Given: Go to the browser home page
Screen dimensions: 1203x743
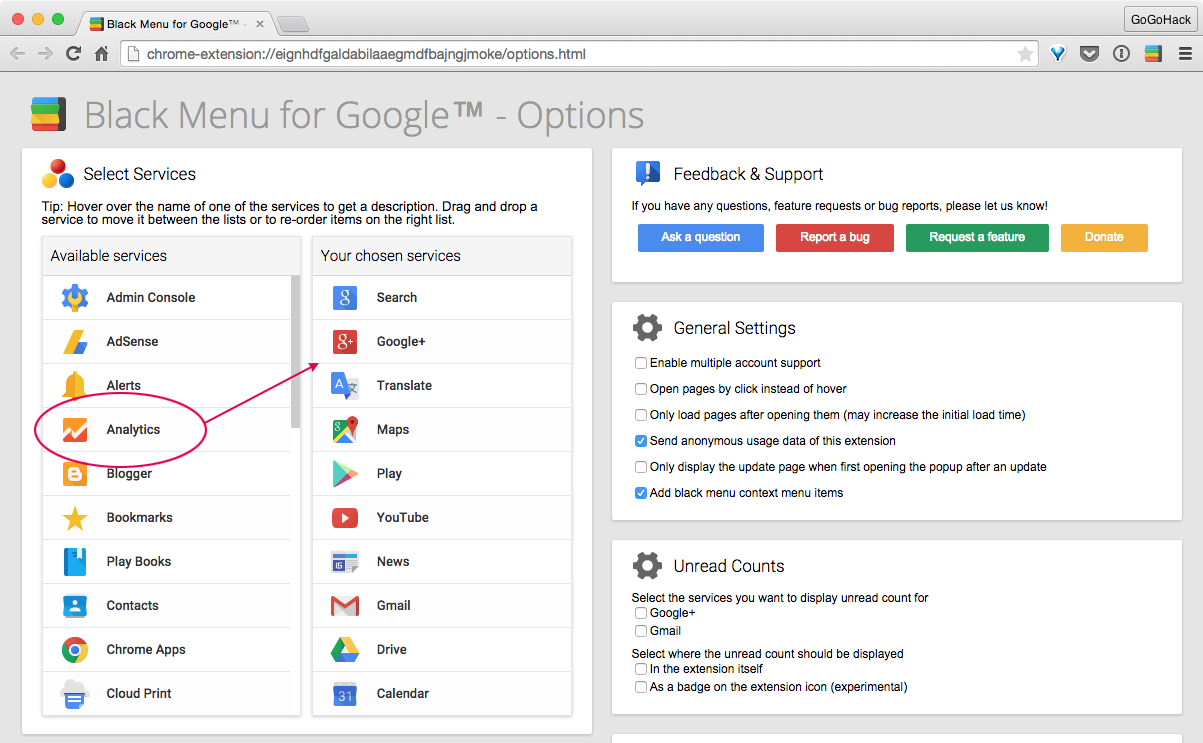Looking at the screenshot, I should click(102, 54).
